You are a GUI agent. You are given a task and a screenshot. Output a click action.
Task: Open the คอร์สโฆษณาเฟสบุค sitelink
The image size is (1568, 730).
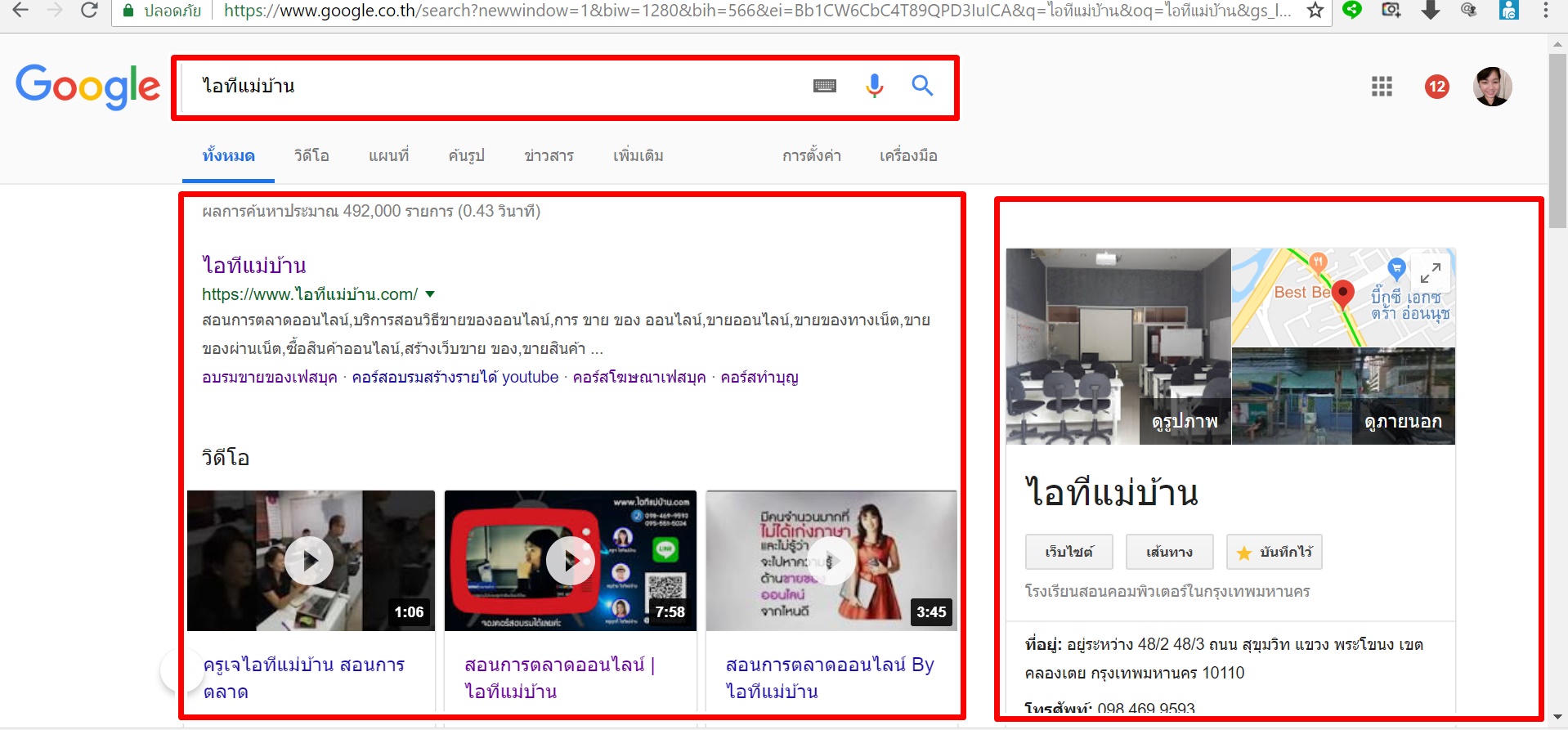639,377
